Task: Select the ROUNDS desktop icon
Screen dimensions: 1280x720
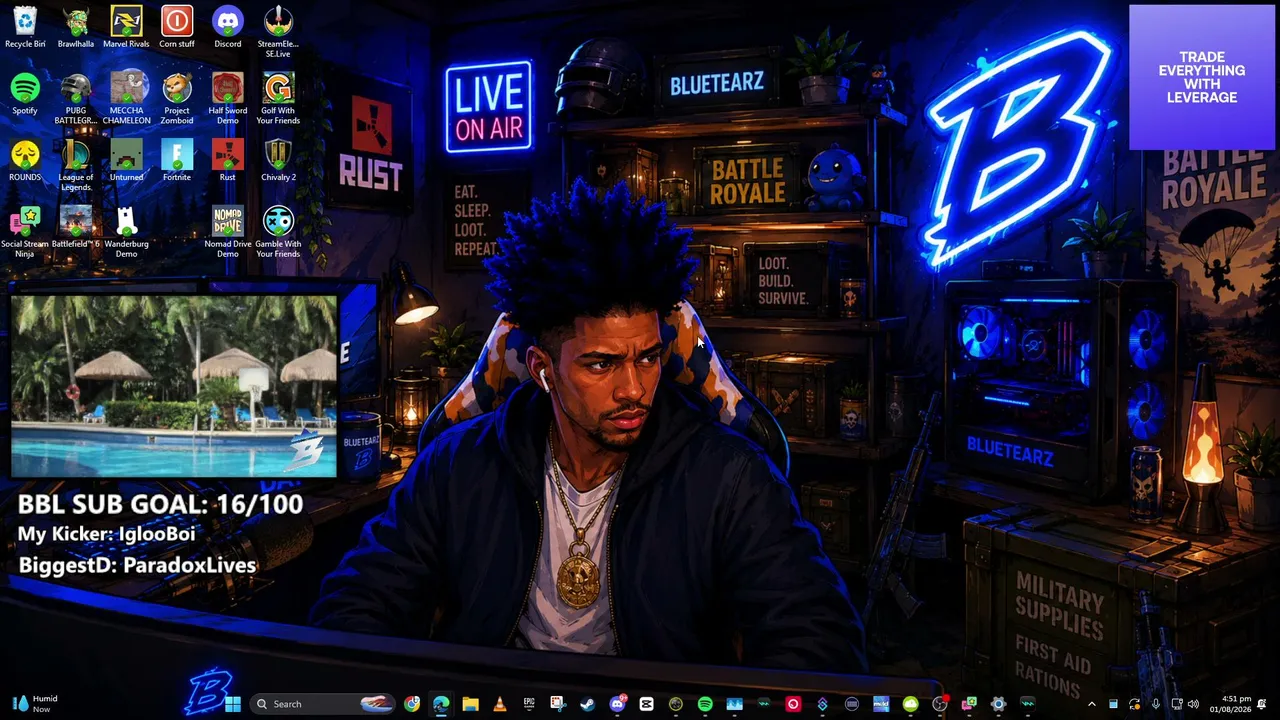Action: click(25, 160)
